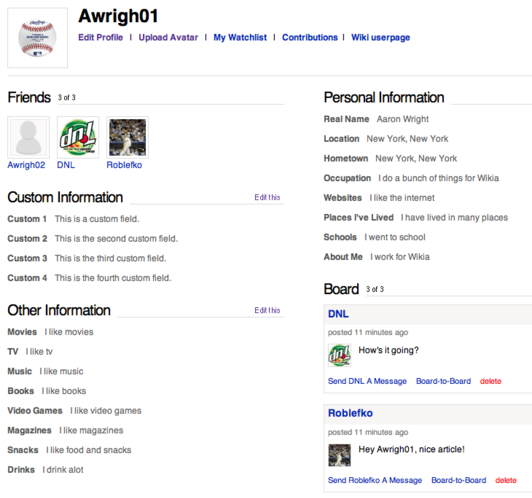Open Awrigh02's default silhouette avatar
Viewport: 532px width, 498px height.
tap(28, 137)
